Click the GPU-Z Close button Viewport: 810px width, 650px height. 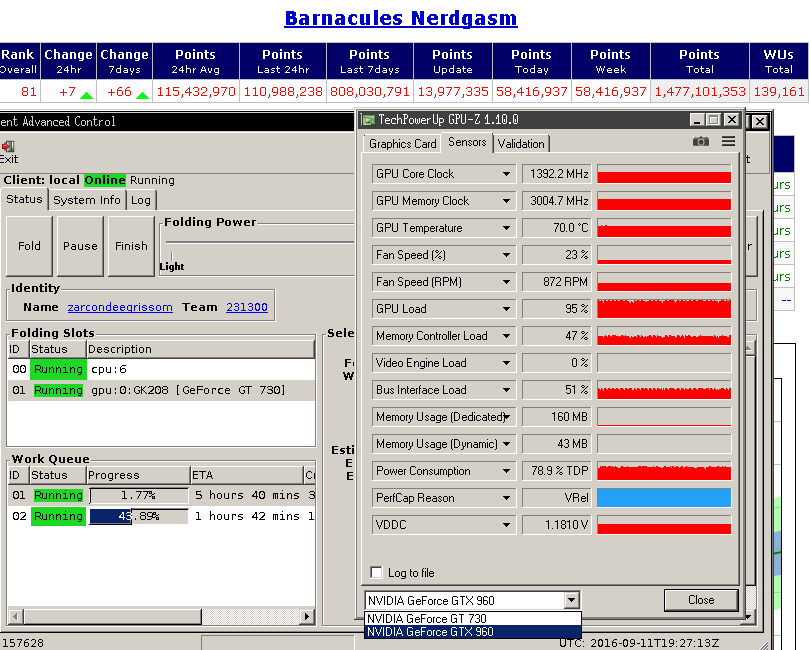tap(701, 600)
